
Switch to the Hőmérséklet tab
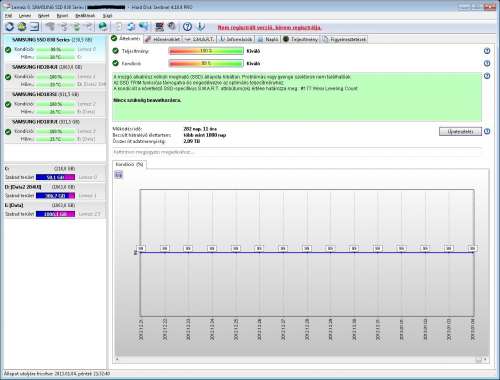pos(163,39)
